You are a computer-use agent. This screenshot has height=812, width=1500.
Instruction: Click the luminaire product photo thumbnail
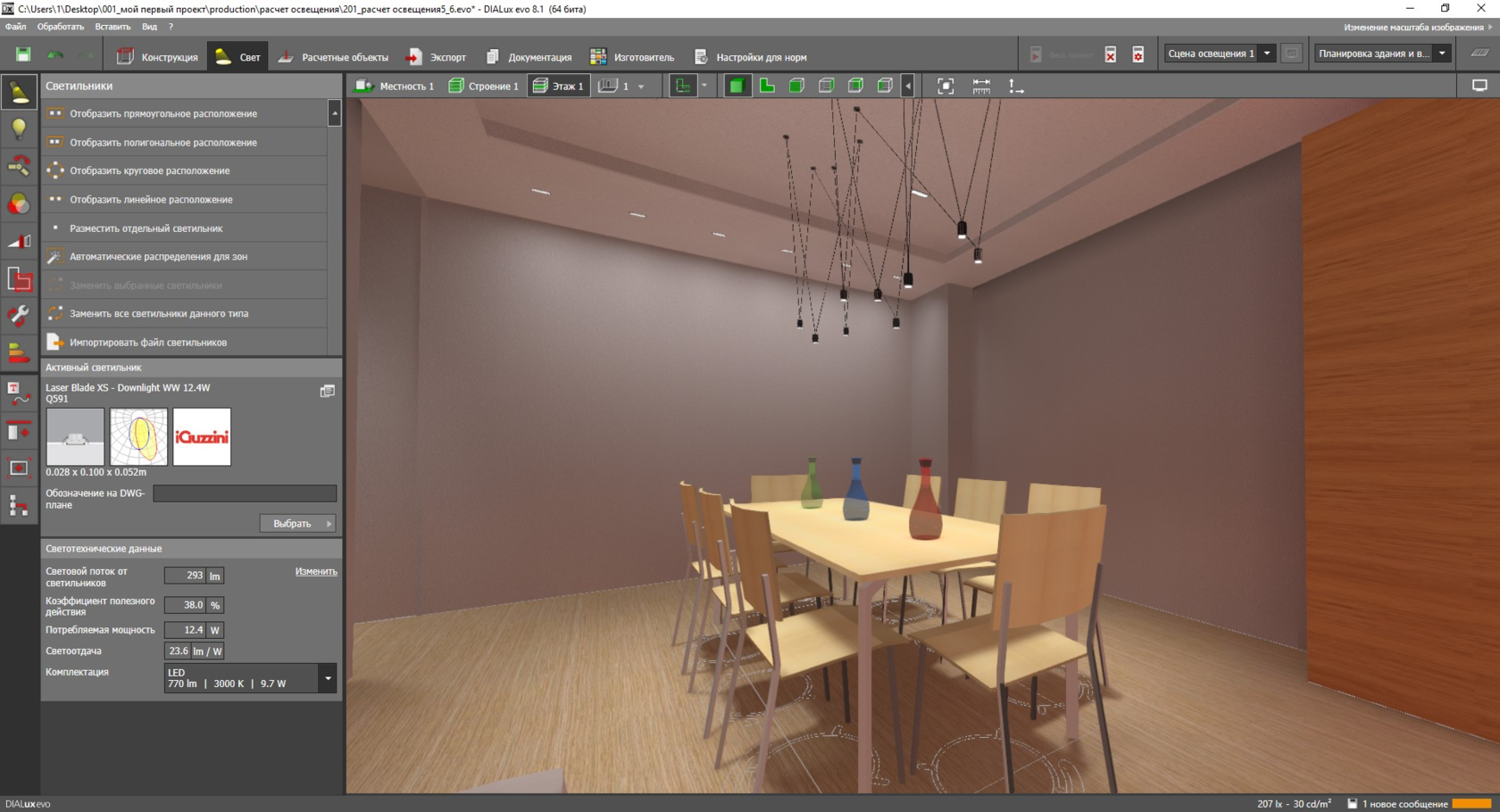pyautogui.click(x=75, y=436)
